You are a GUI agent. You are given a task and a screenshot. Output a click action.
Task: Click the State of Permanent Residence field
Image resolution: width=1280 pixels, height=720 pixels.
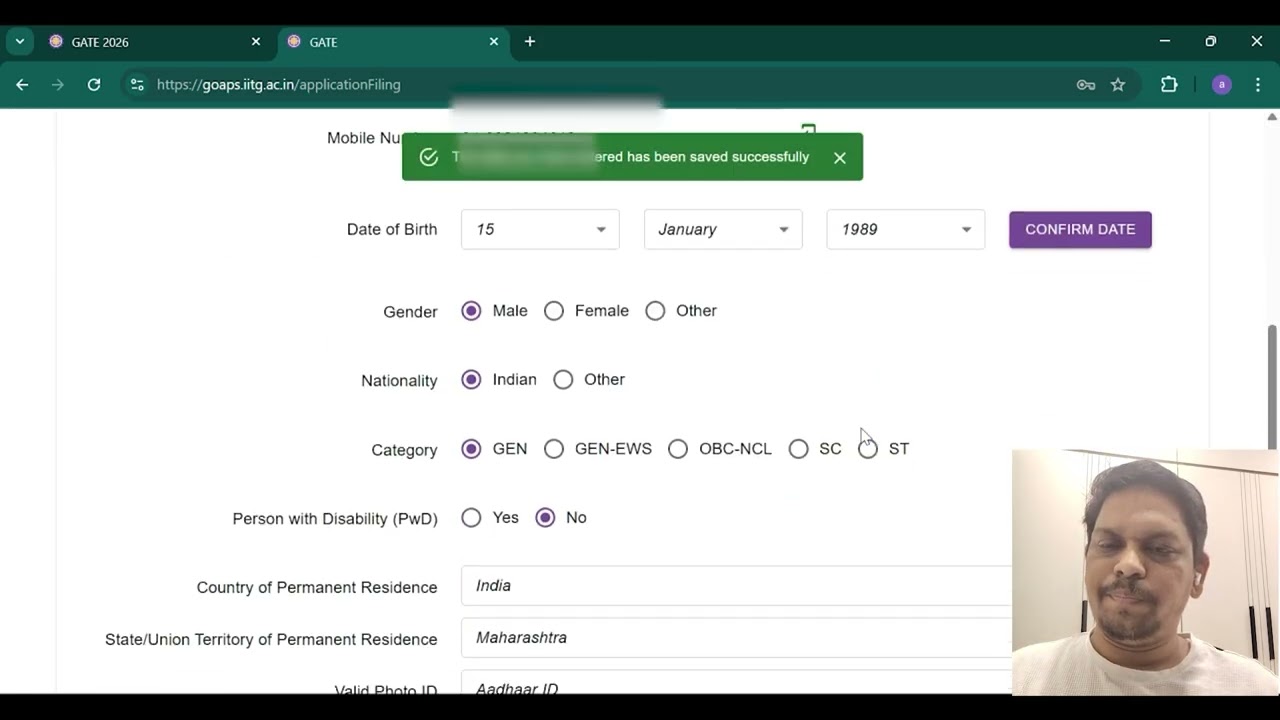pos(736,638)
